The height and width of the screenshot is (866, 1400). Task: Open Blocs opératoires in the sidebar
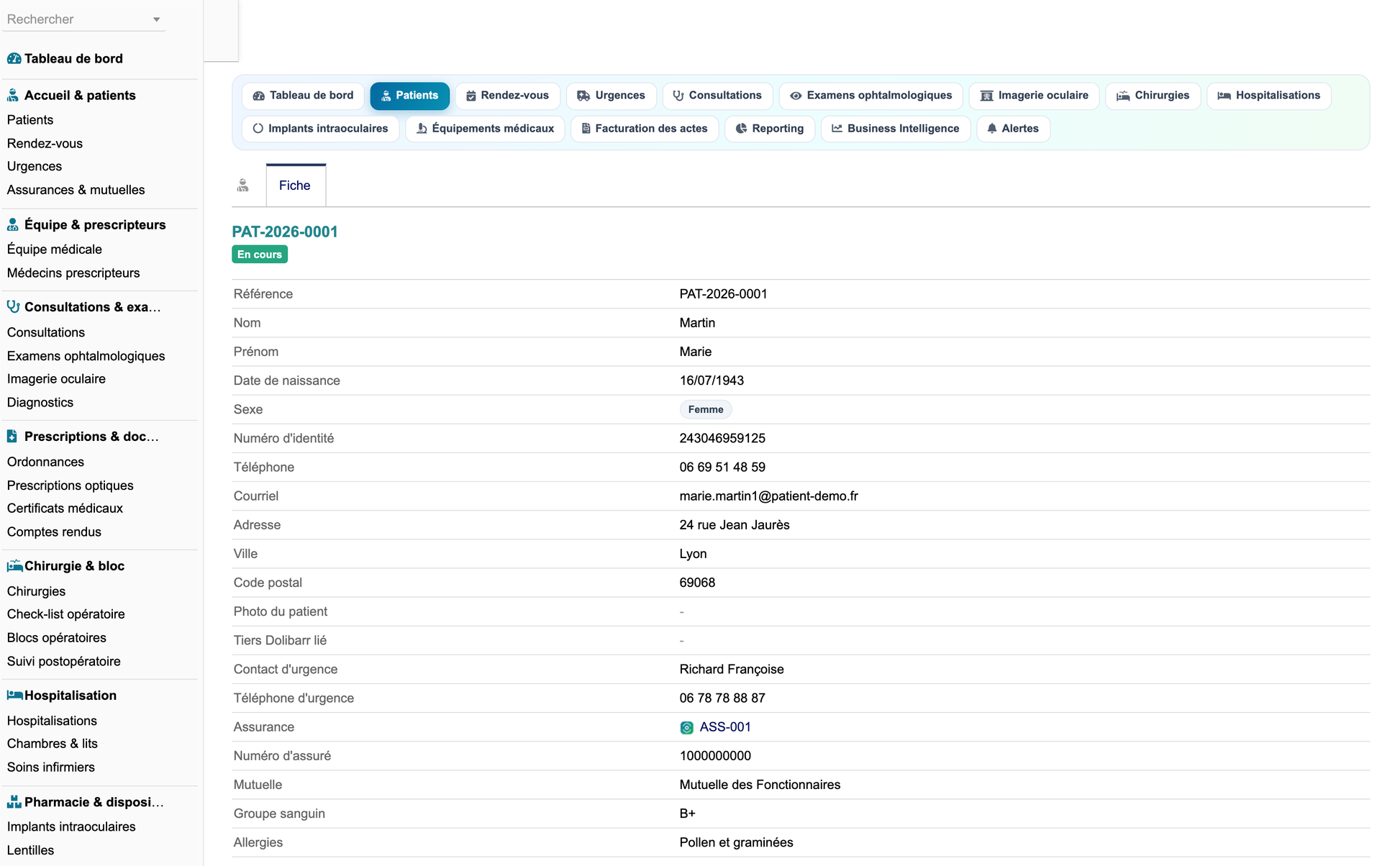pos(57,638)
